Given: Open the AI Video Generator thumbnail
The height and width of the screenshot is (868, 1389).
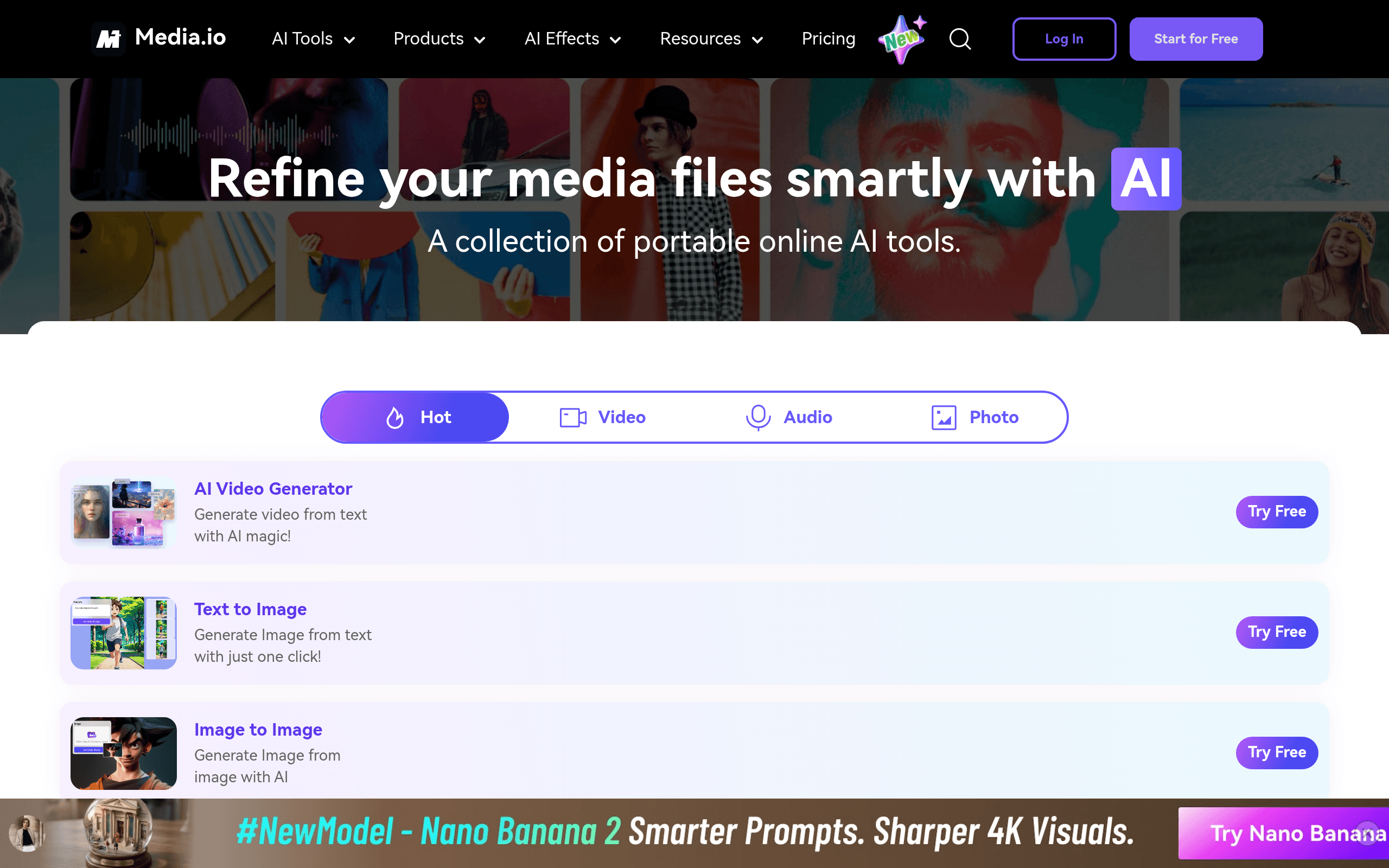Looking at the screenshot, I should (123, 512).
